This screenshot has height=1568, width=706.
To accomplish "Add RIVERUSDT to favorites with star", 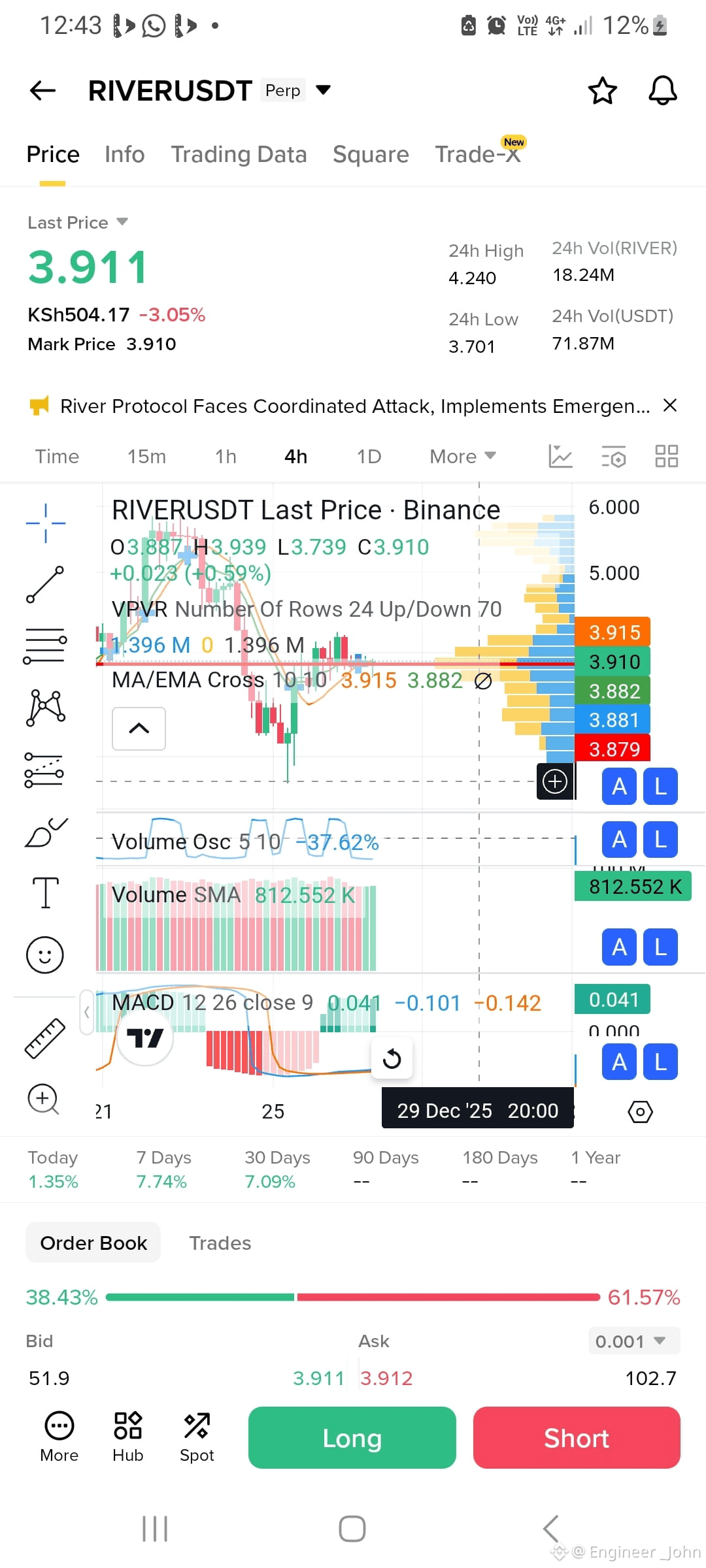I will pyautogui.click(x=602, y=90).
